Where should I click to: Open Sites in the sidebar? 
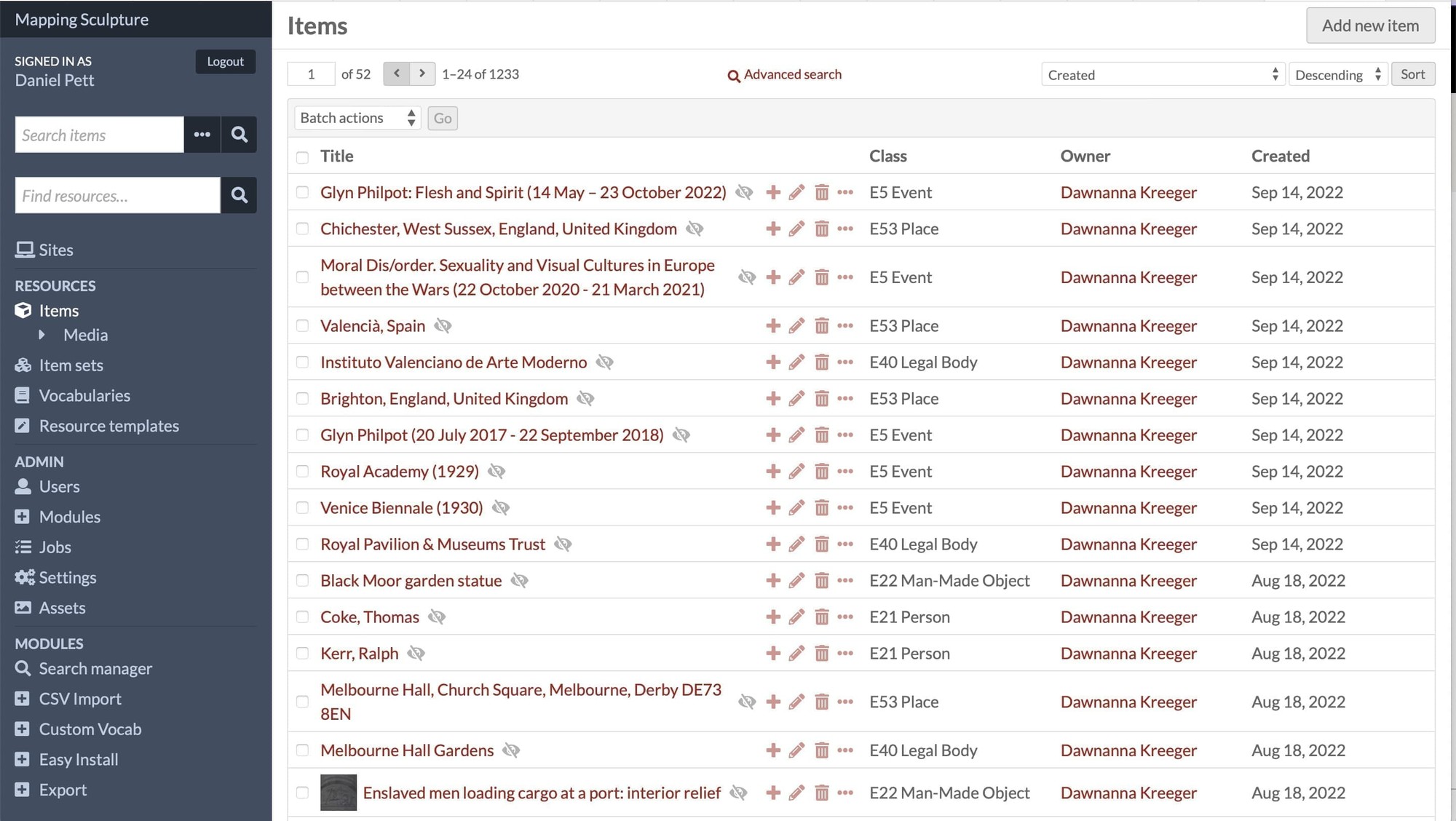pyautogui.click(x=44, y=250)
